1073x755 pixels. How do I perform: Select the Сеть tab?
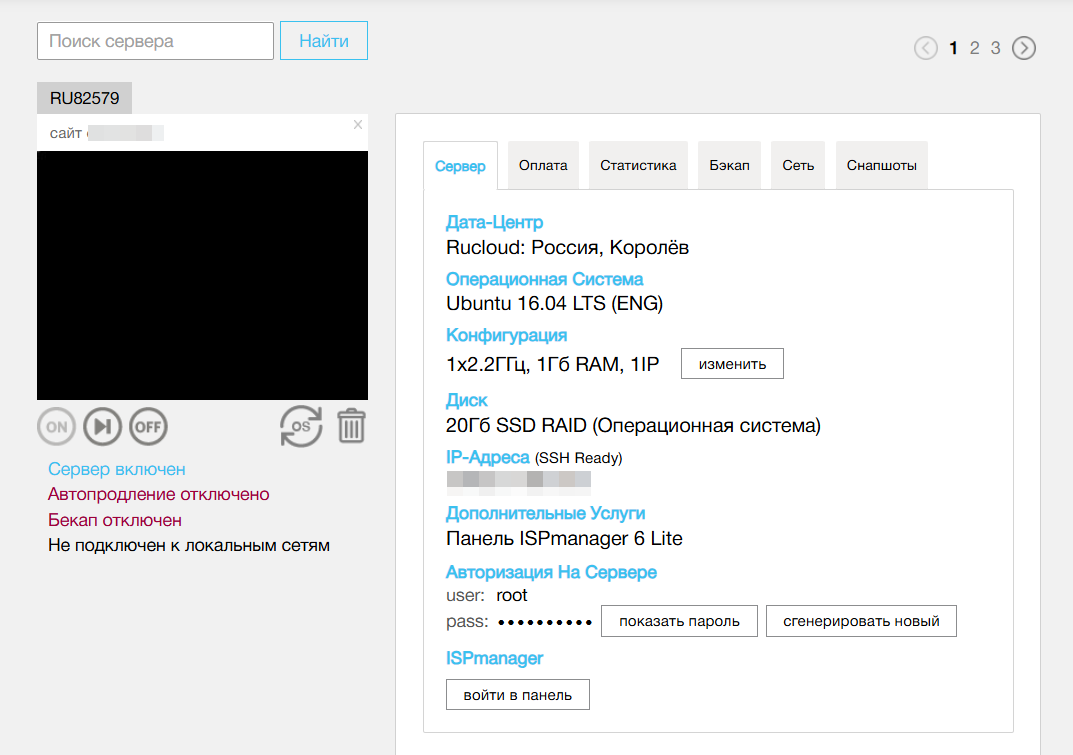[798, 166]
